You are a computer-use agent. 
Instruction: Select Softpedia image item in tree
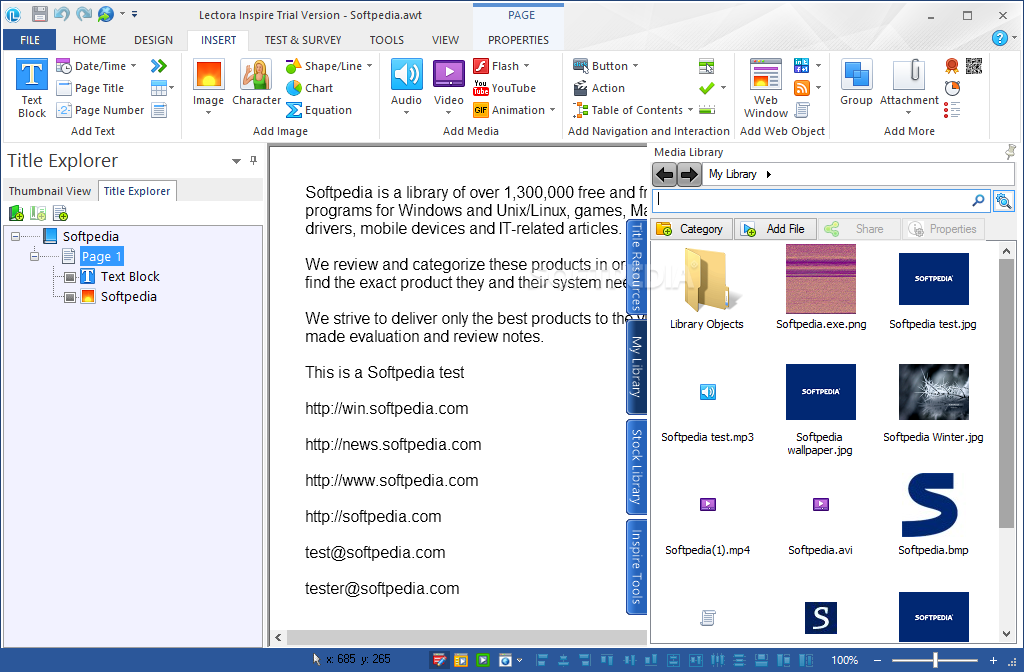click(x=129, y=296)
